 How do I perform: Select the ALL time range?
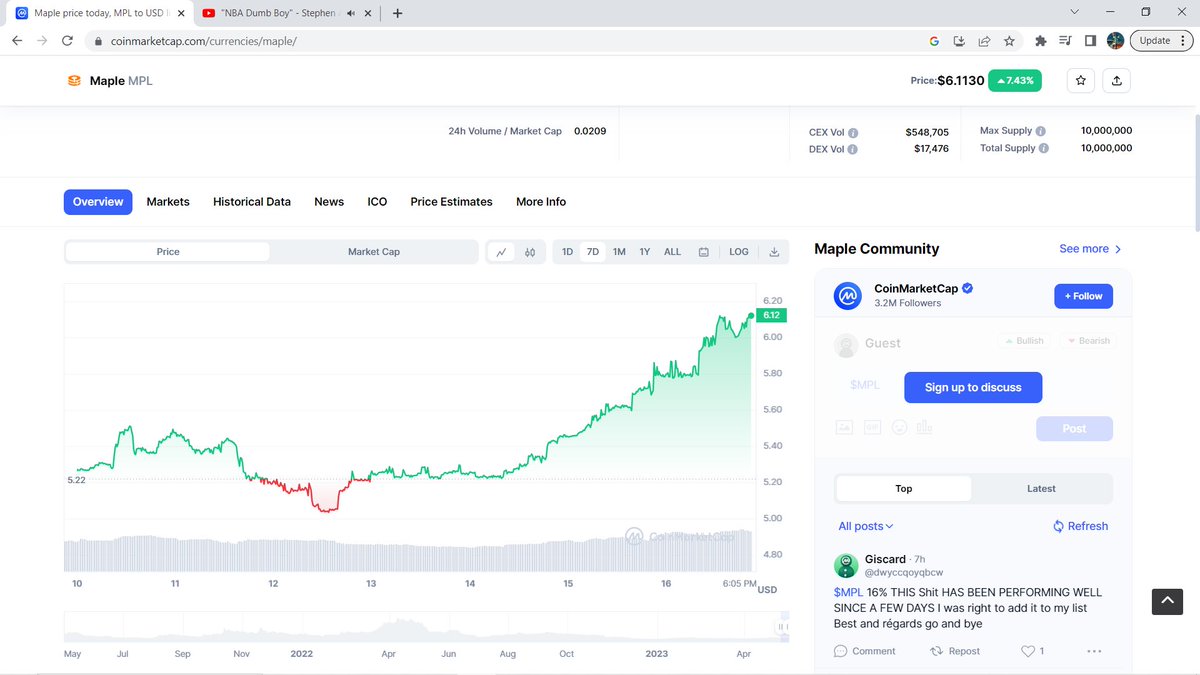pyautogui.click(x=673, y=252)
